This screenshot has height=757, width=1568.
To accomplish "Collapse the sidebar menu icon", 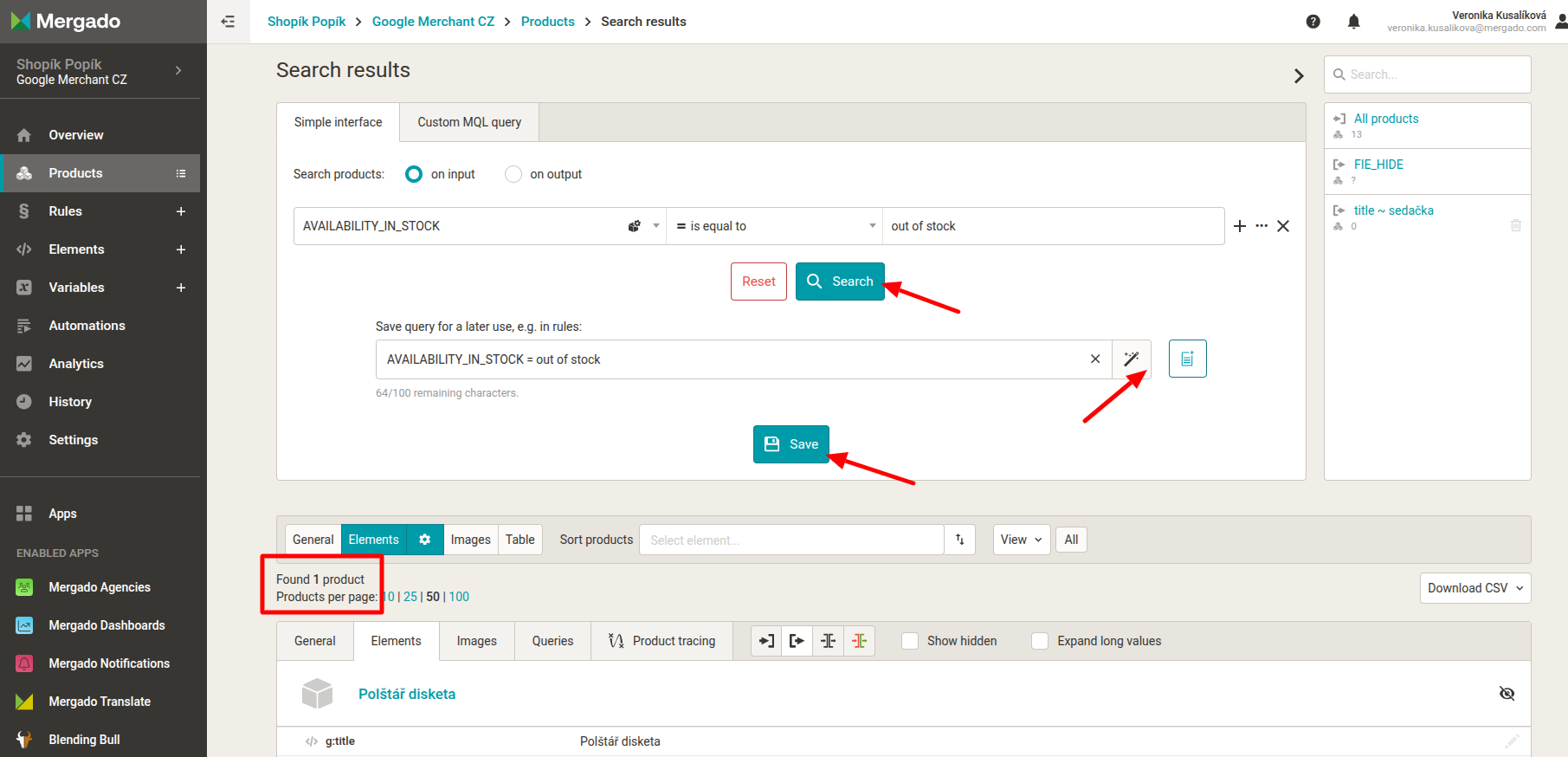I will pos(228,22).
